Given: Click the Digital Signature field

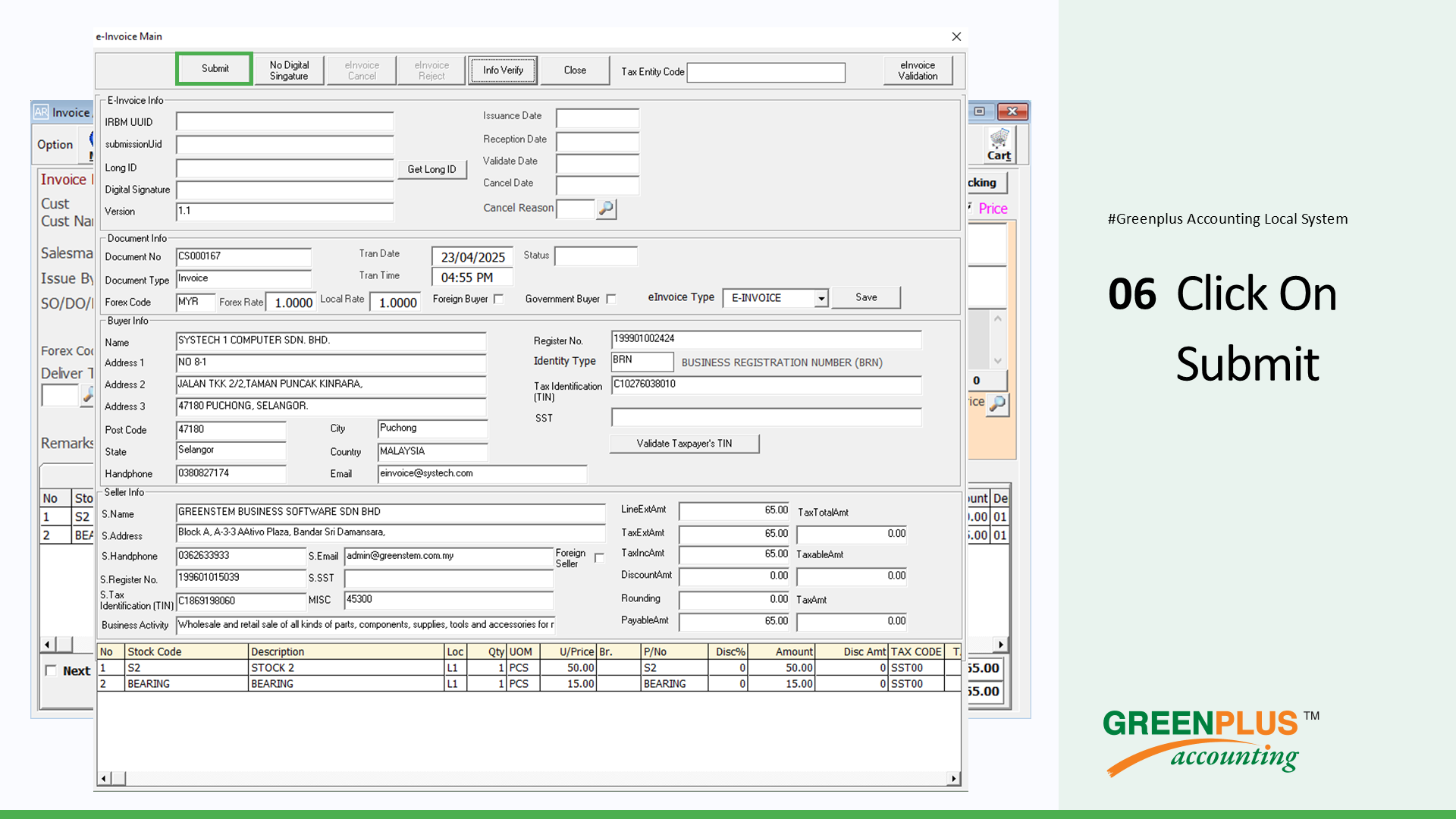Looking at the screenshot, I should pos(284,190).
